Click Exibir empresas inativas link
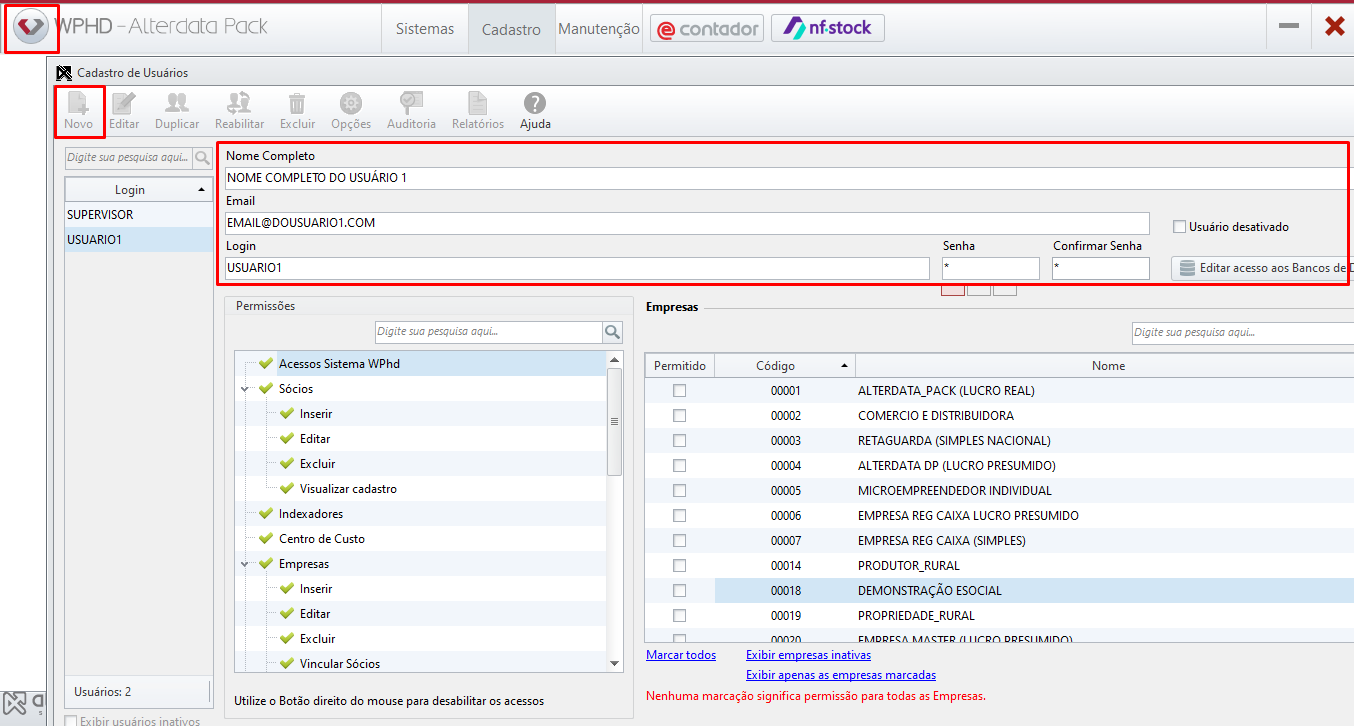 click(x=808, y=655)
